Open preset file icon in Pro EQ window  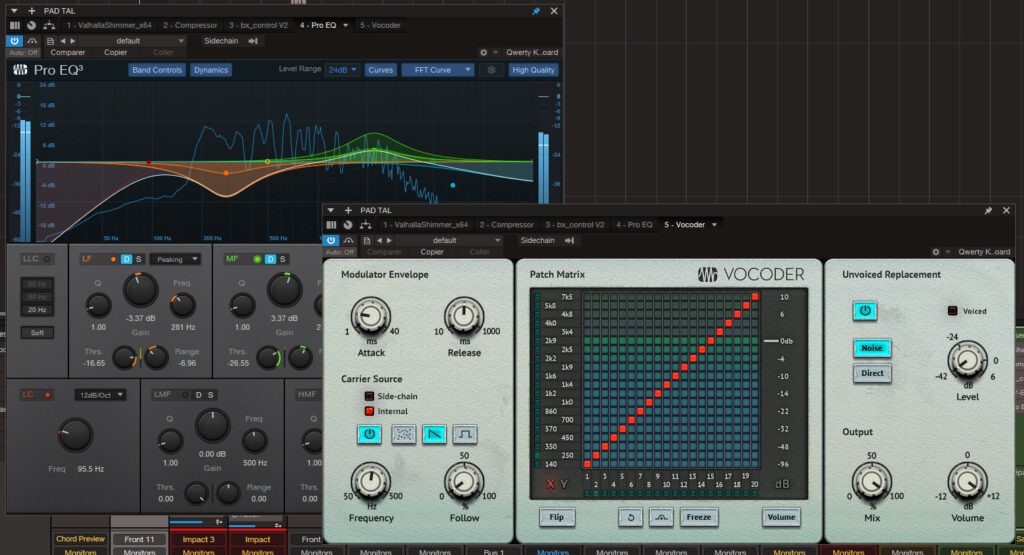[50, 40]
